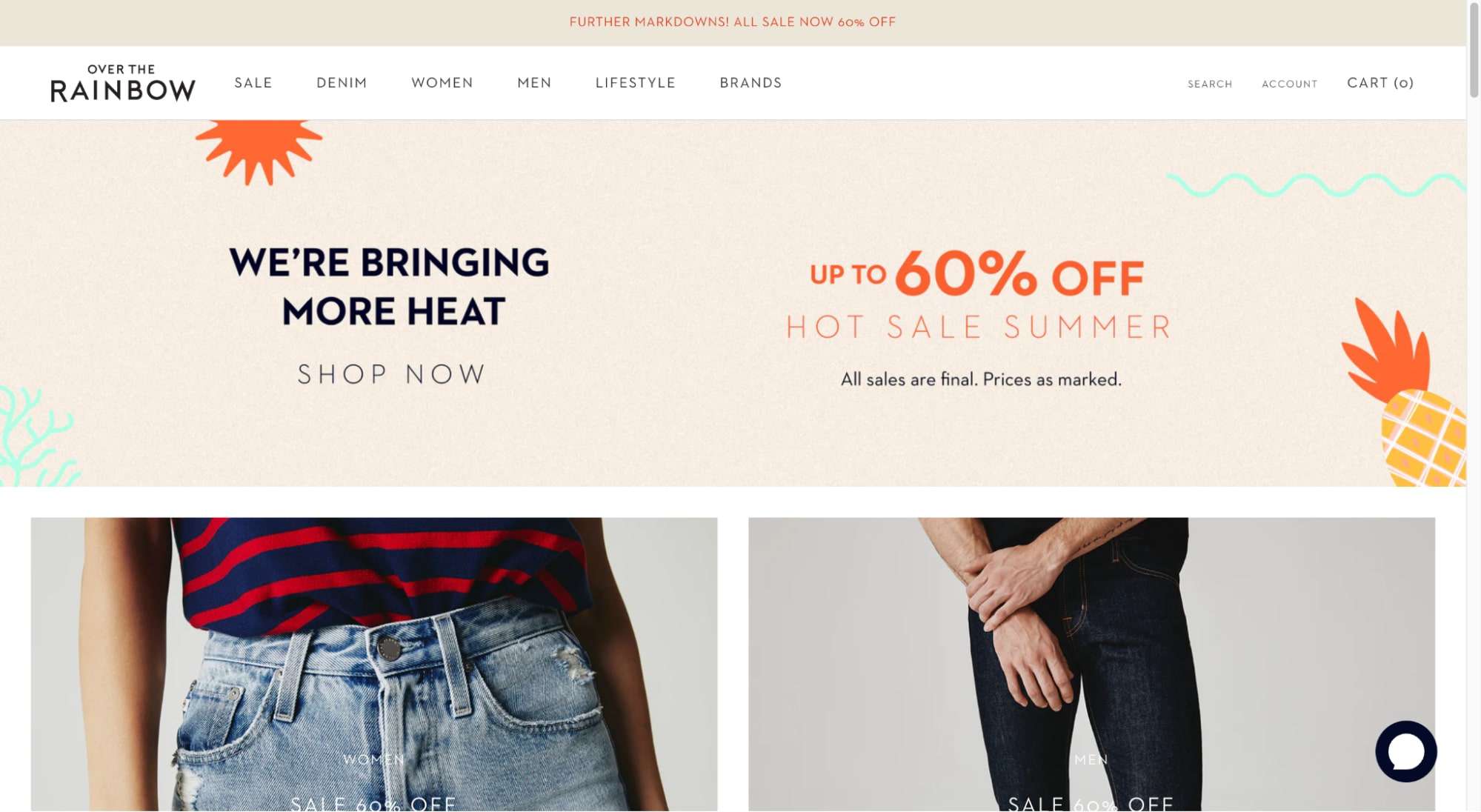
Task: Open the chat bubble widget
Action: [x=1405, y=751]
